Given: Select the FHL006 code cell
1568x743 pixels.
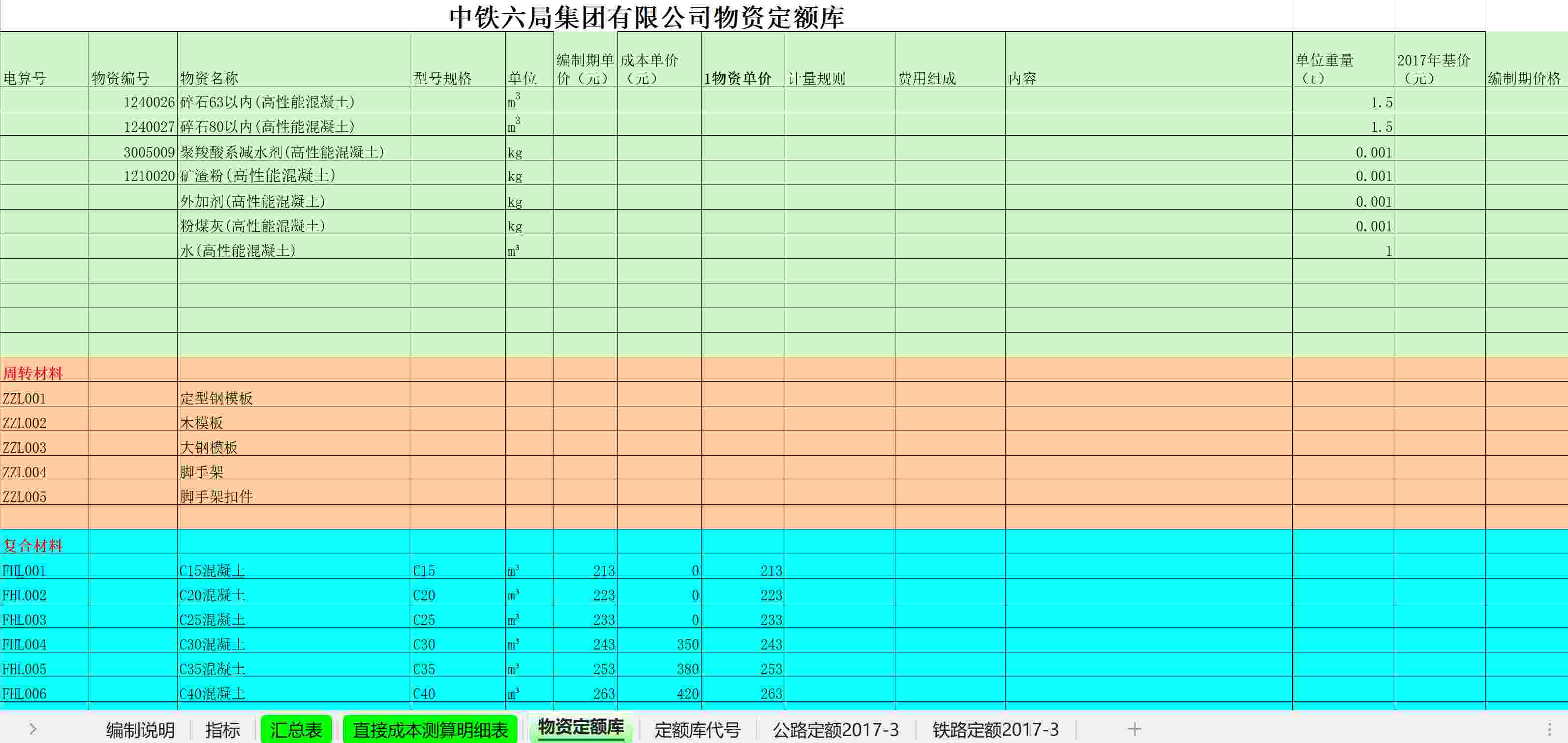Looking at the screenshot, I should 44,690.
